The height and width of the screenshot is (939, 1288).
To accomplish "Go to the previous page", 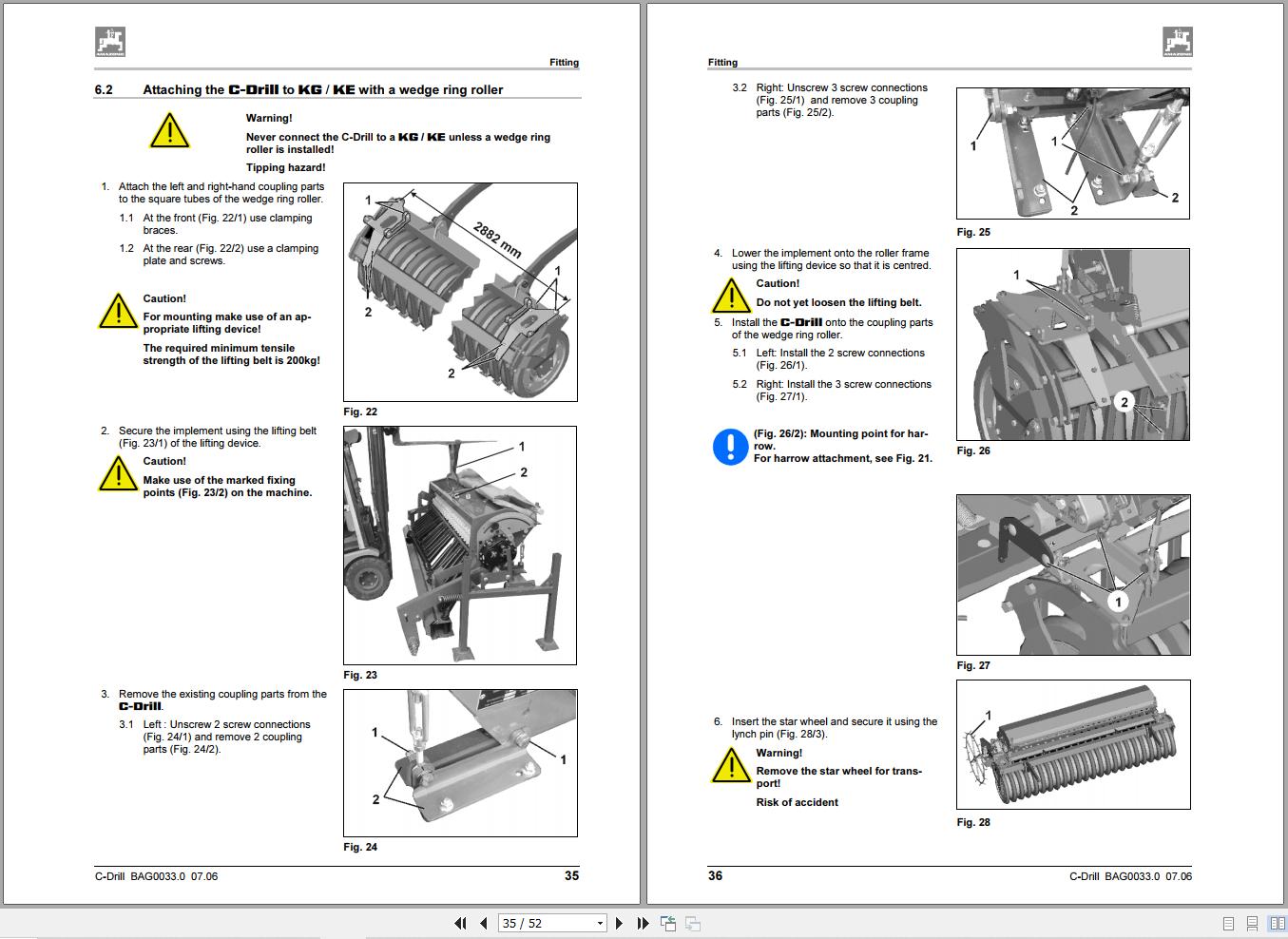I will [x=484, y=923].
